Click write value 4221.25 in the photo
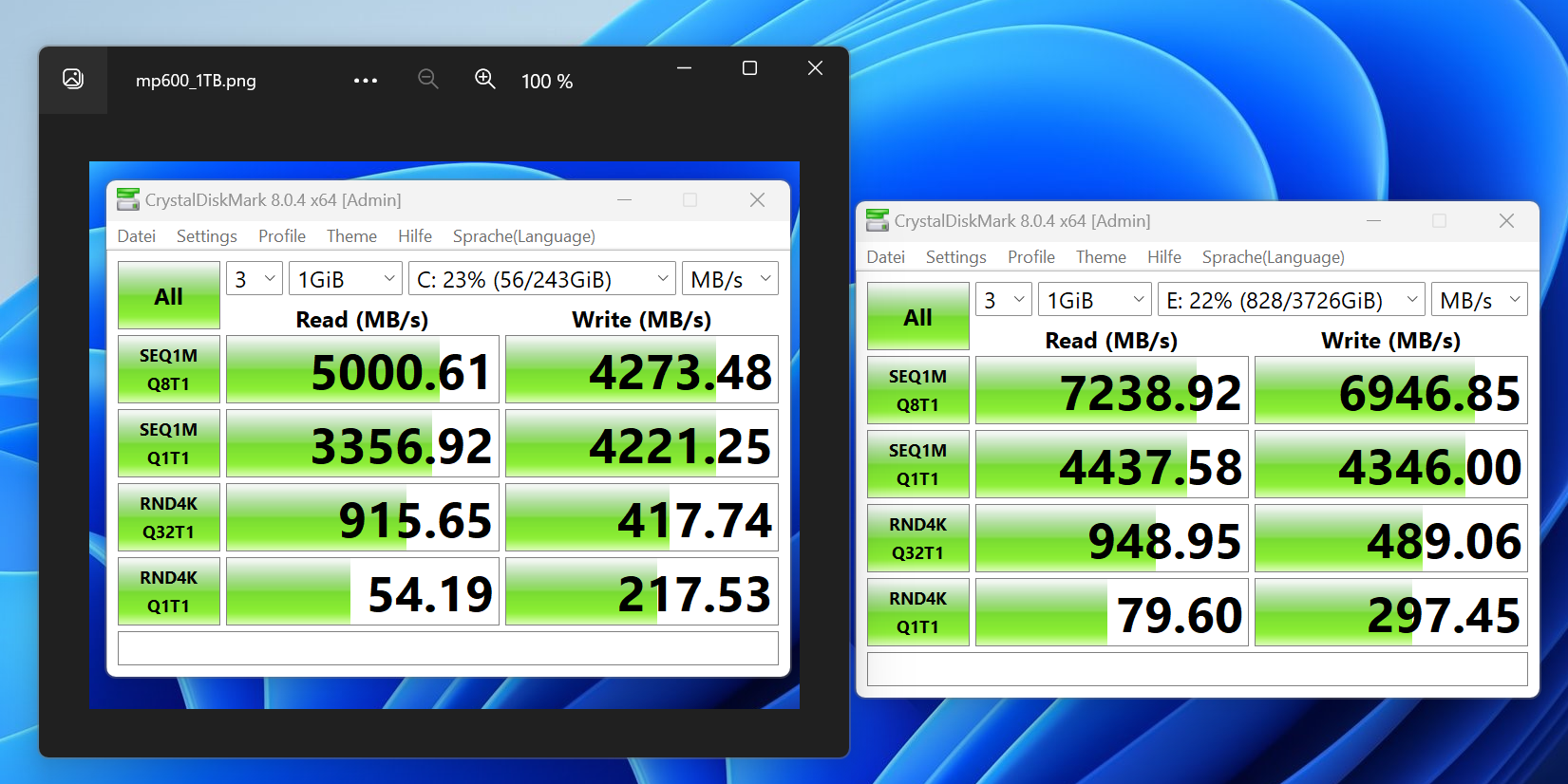 tap(642, 443)
